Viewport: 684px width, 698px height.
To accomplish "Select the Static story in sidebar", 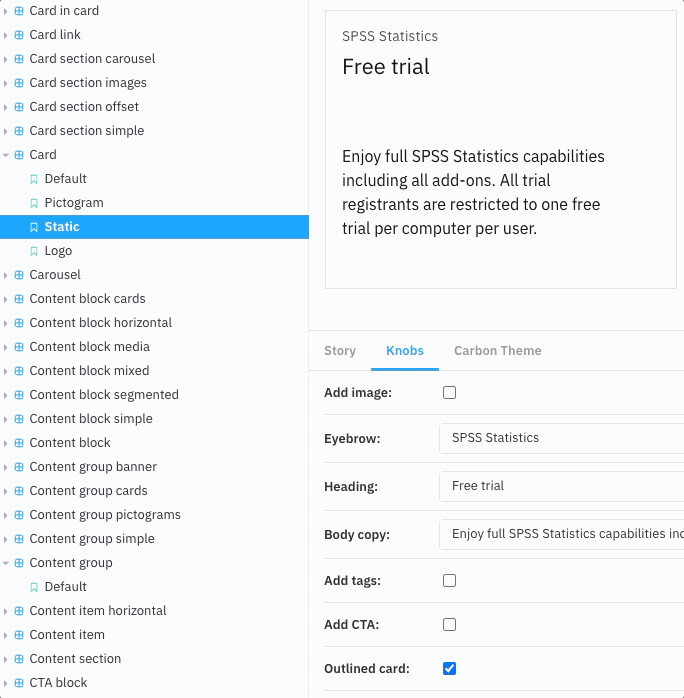I will click(154, 227).
